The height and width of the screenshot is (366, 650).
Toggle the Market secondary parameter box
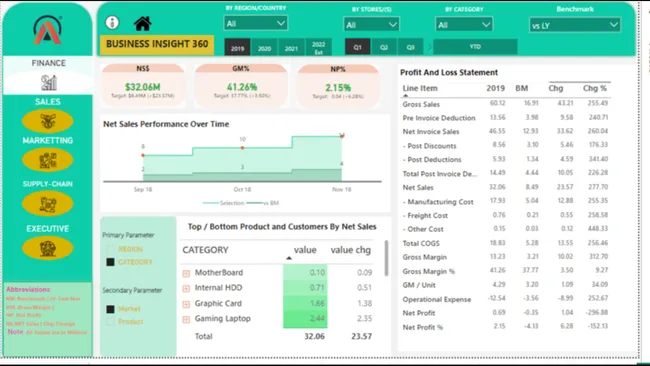[110, 309]
